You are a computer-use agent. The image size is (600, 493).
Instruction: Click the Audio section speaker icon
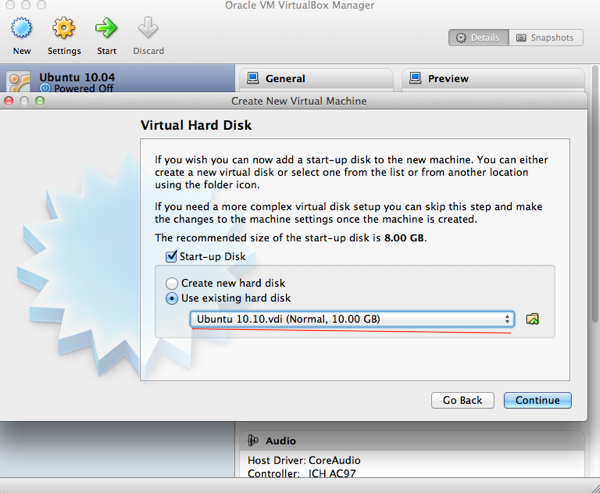pos(253,440)
